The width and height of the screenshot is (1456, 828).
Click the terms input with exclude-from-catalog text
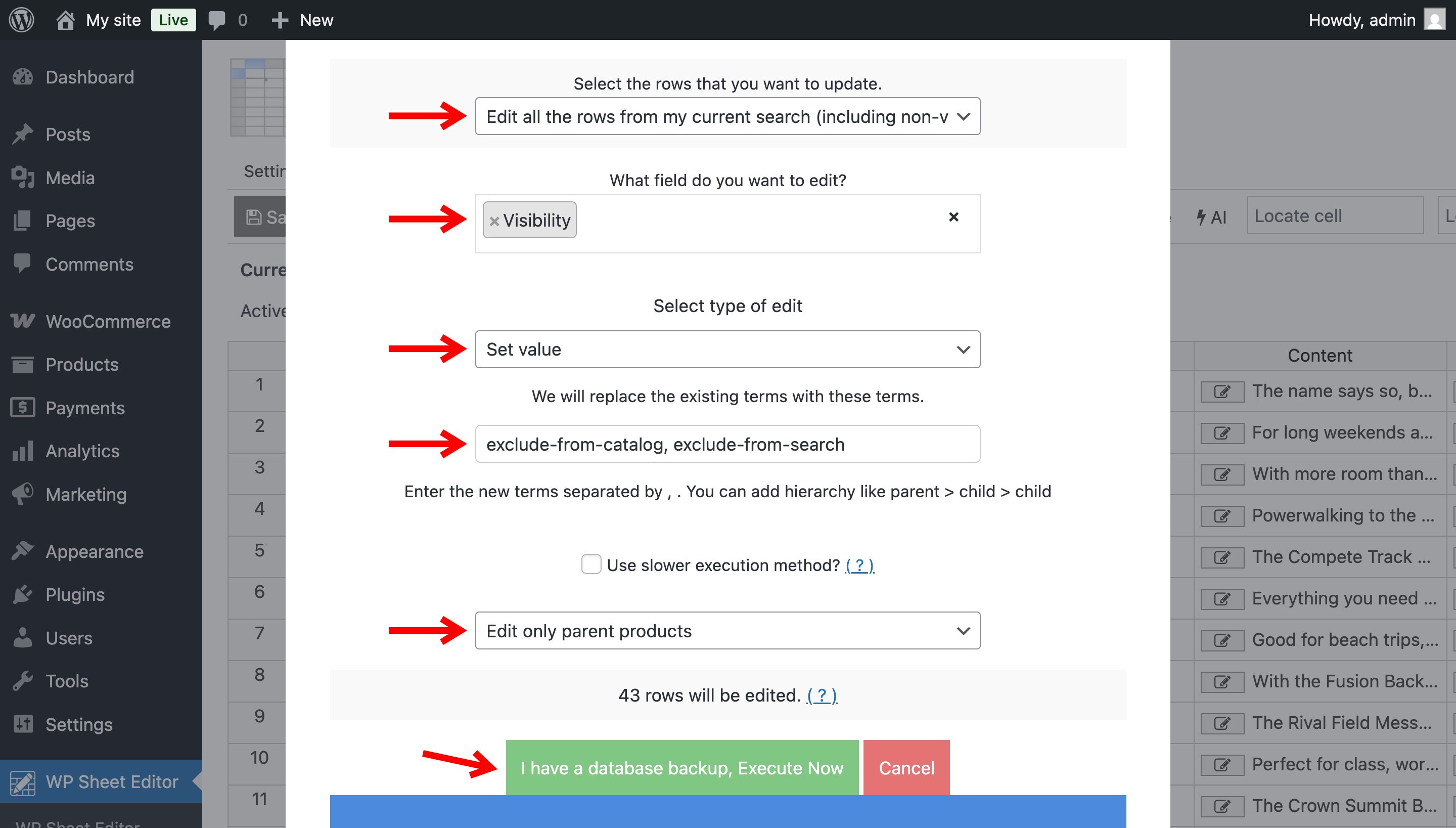(727, 444)
